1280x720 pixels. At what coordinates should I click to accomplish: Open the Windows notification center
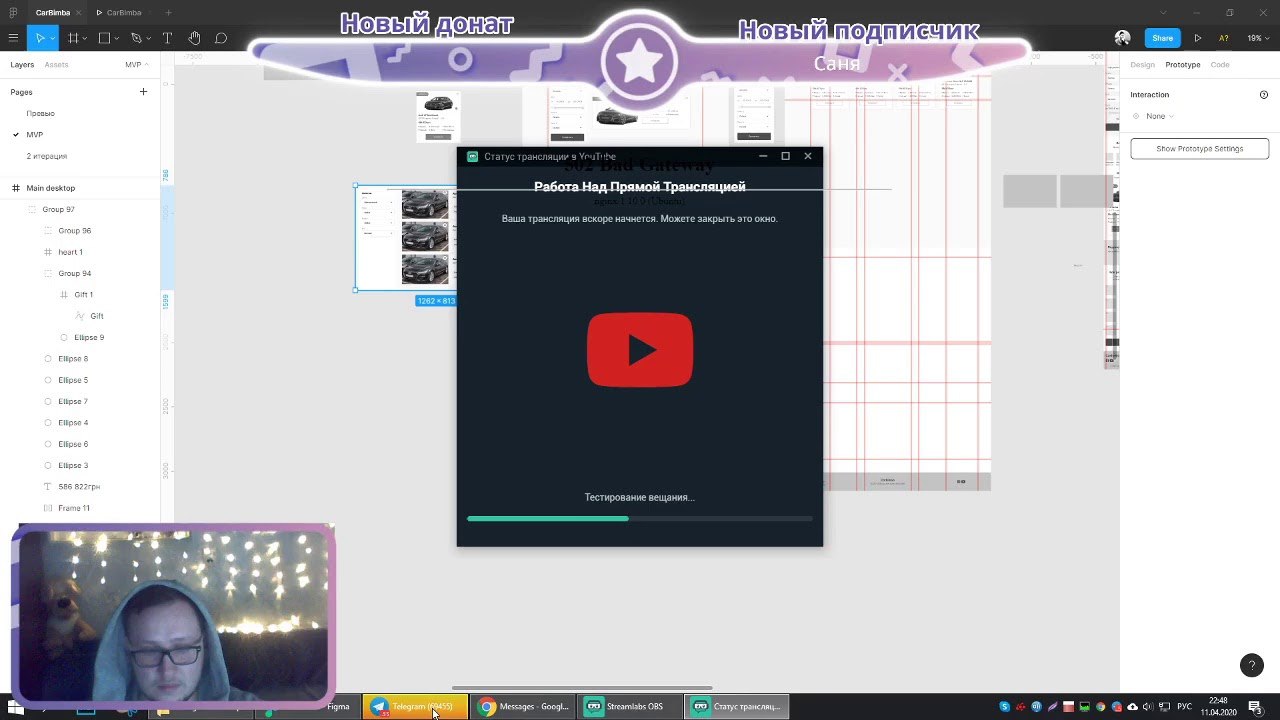1255,706
